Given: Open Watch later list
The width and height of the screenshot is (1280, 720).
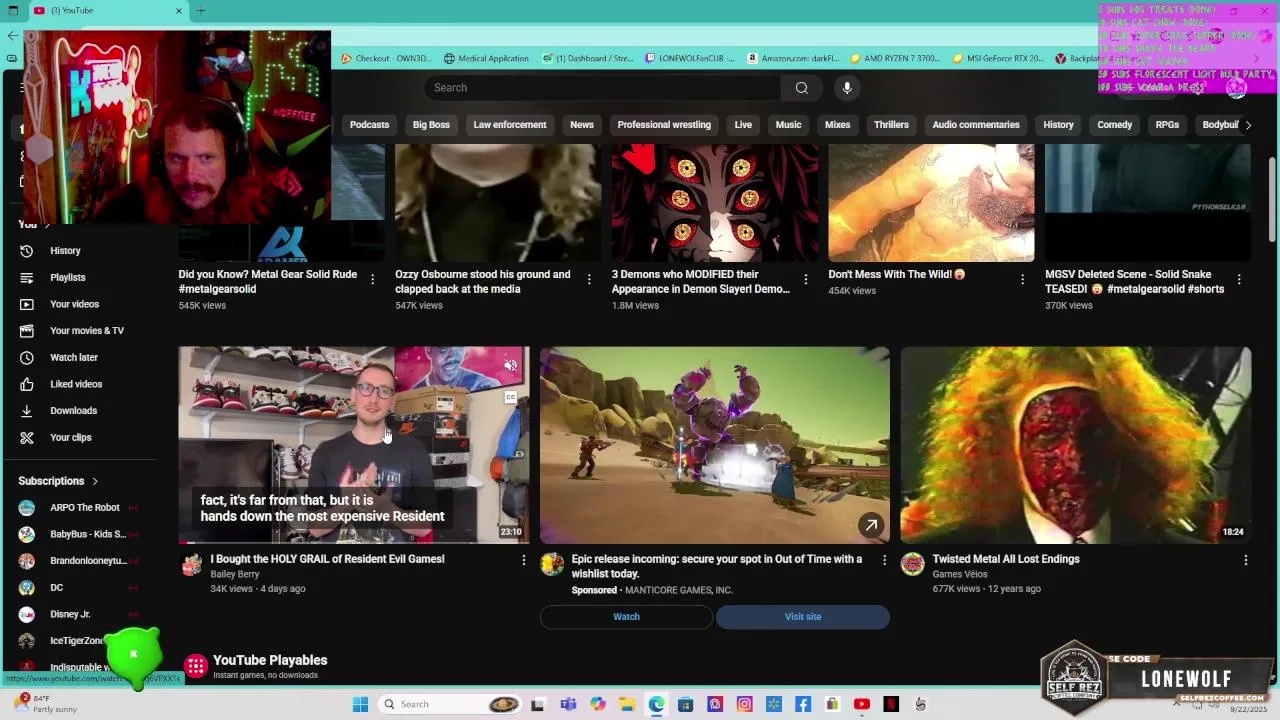Looking at the screenshot, I should (73, 358).
